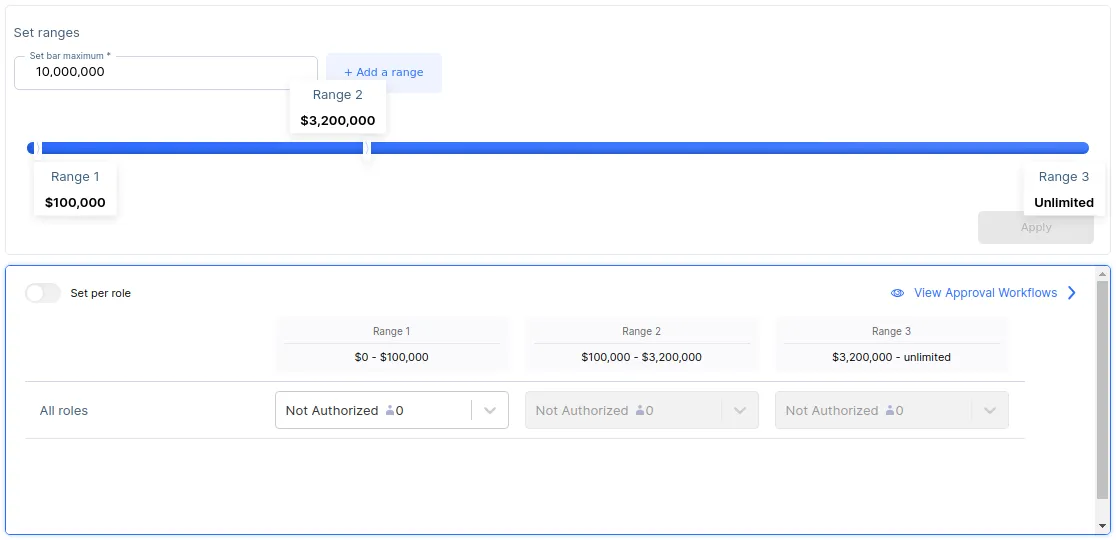The image size is (1116, 540).
Task: Open the View Approval Workflows link
Action: pyautogui.click(x=985, y=293)
